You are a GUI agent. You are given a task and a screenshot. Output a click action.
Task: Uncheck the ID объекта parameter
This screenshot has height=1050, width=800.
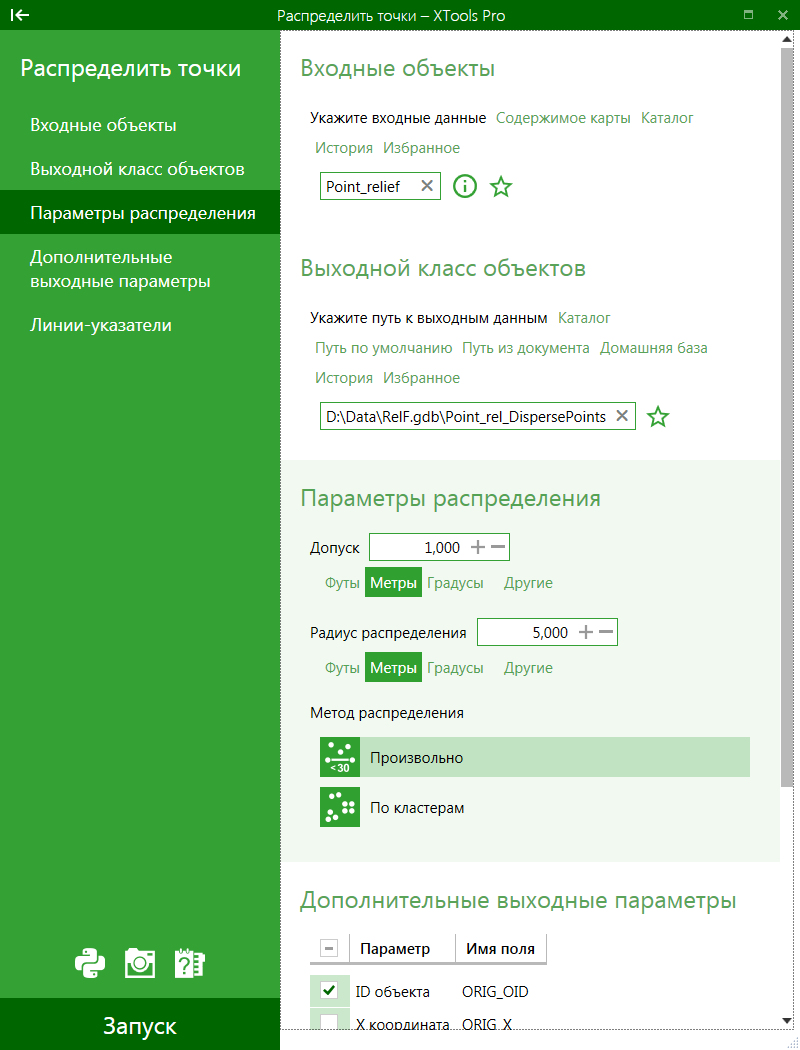[x=329, y=991]
